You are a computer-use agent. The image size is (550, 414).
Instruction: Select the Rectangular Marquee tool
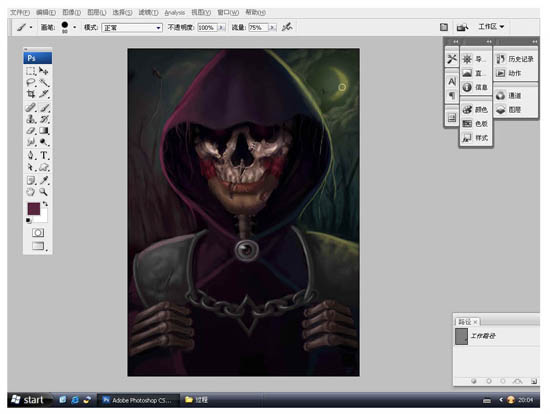31,71
